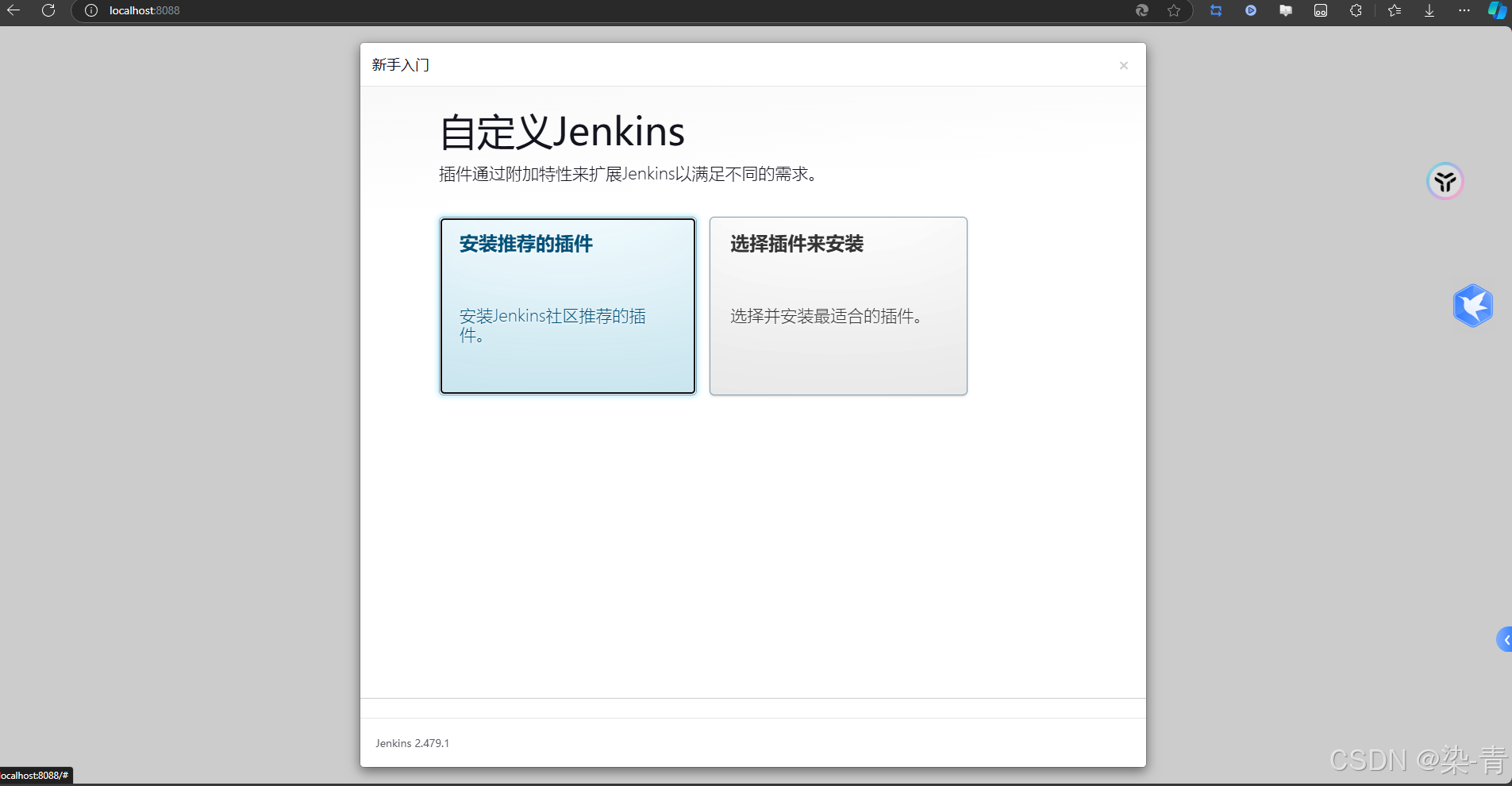Click the 自定义Jenkins heading
The height and width of the screenshot is (786, 1512).
[x=562, y=132]
